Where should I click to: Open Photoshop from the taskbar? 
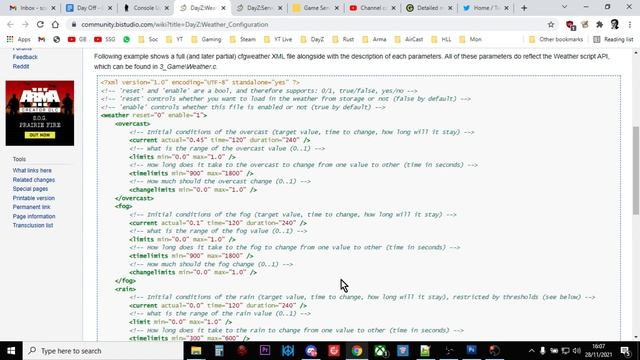point(471,351)
